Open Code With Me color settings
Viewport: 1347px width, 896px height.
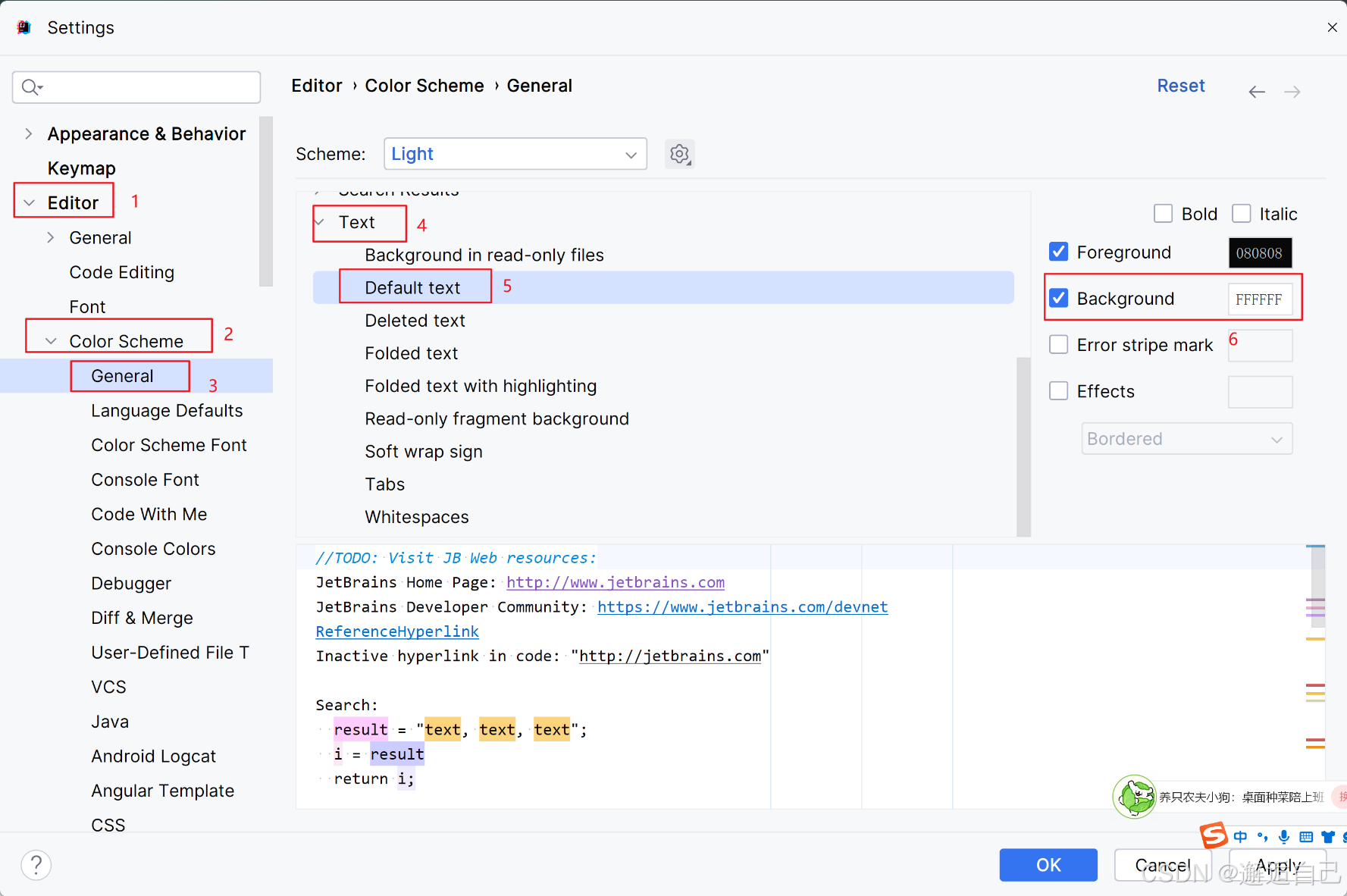pos(149,514)
